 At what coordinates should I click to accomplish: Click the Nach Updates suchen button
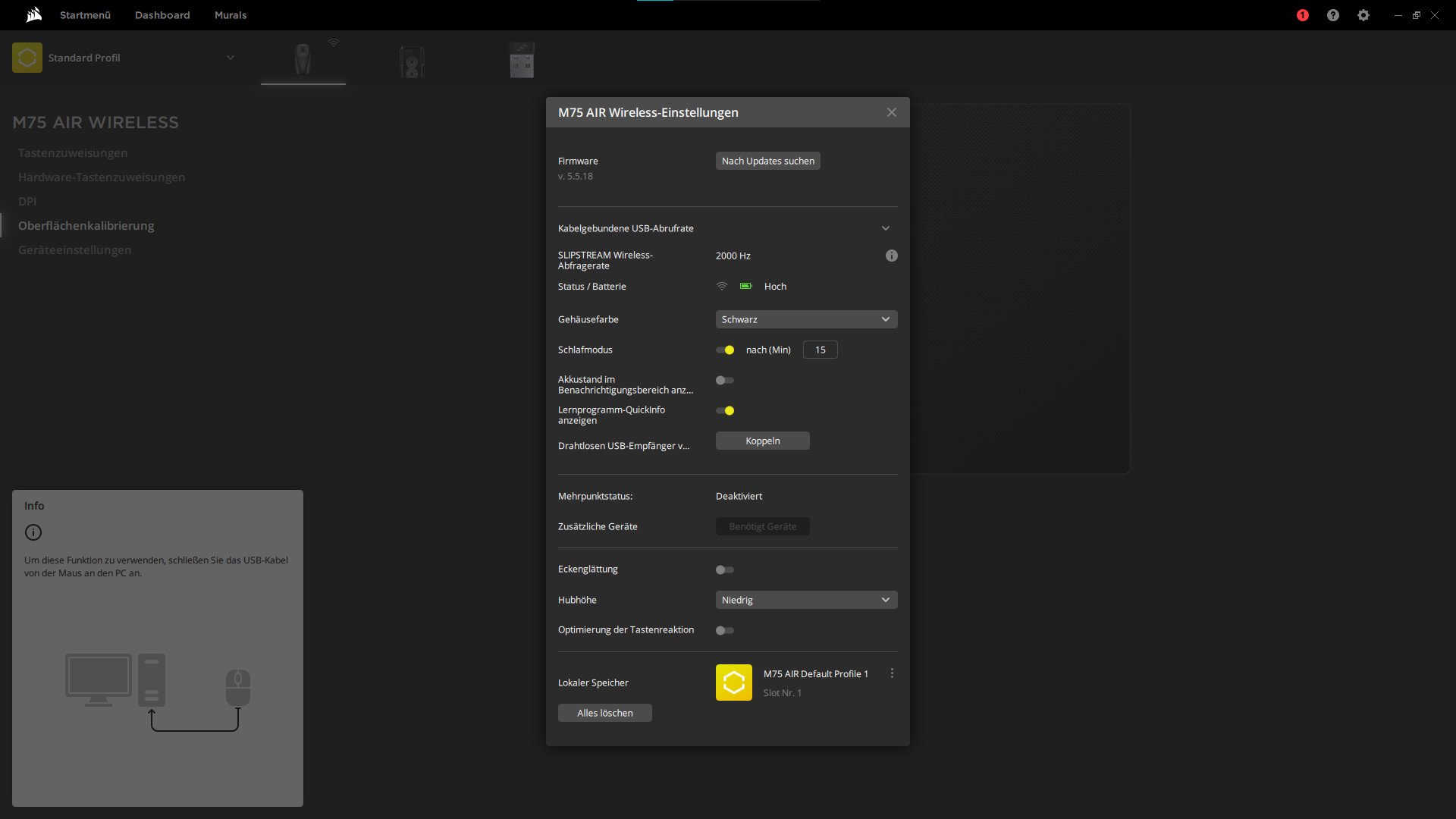[x=767, y=161]
